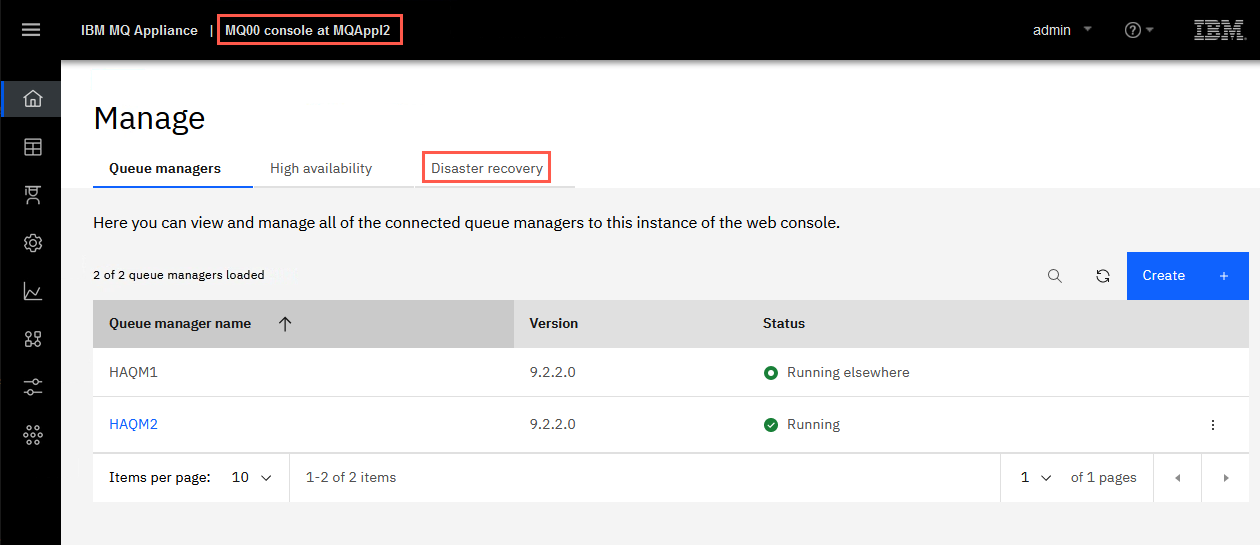Viewport: 1260px width, 545px height.
Task: Click MQ00 console at MQAppl2 label
Action: (308, 30)
